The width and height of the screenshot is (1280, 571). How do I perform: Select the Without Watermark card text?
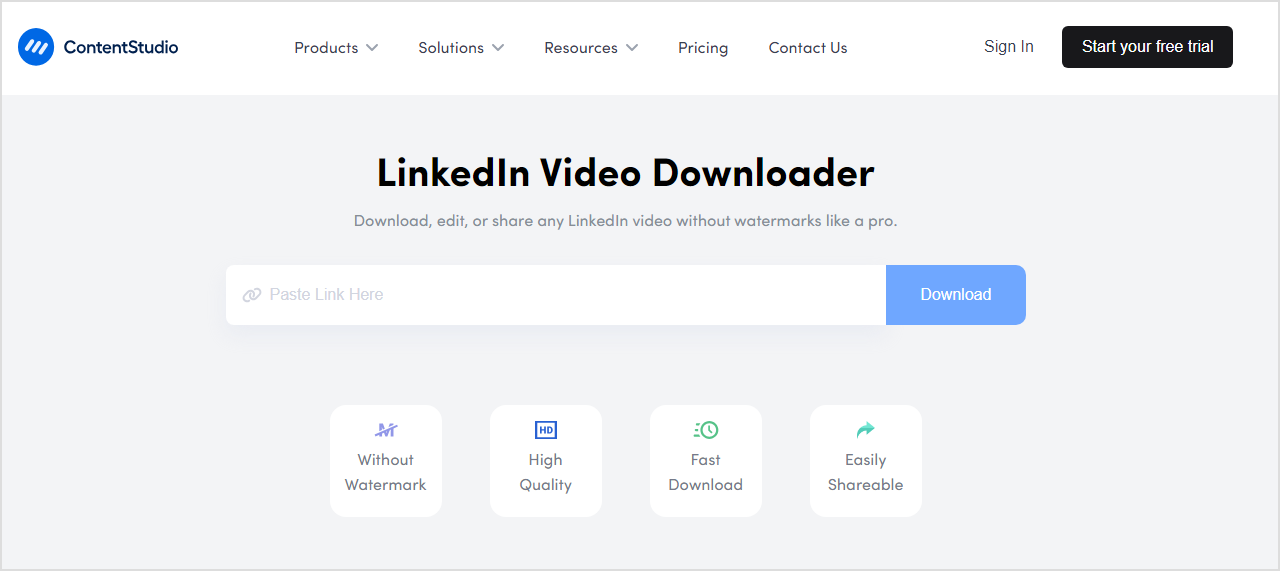point(386,472)
